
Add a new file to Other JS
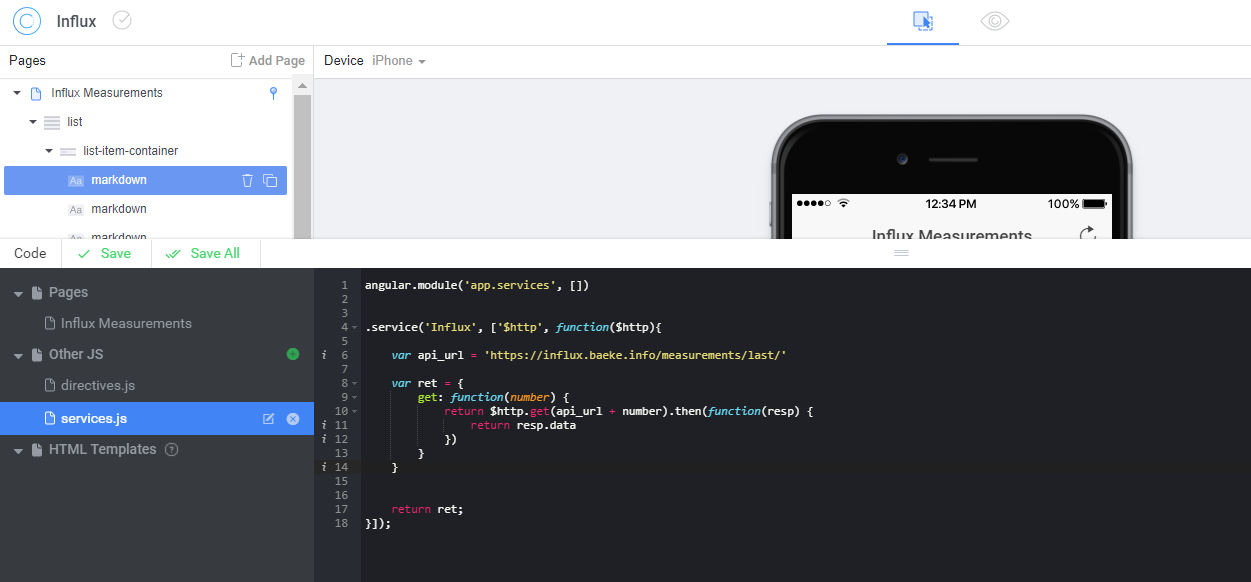[x=292, y=354]
